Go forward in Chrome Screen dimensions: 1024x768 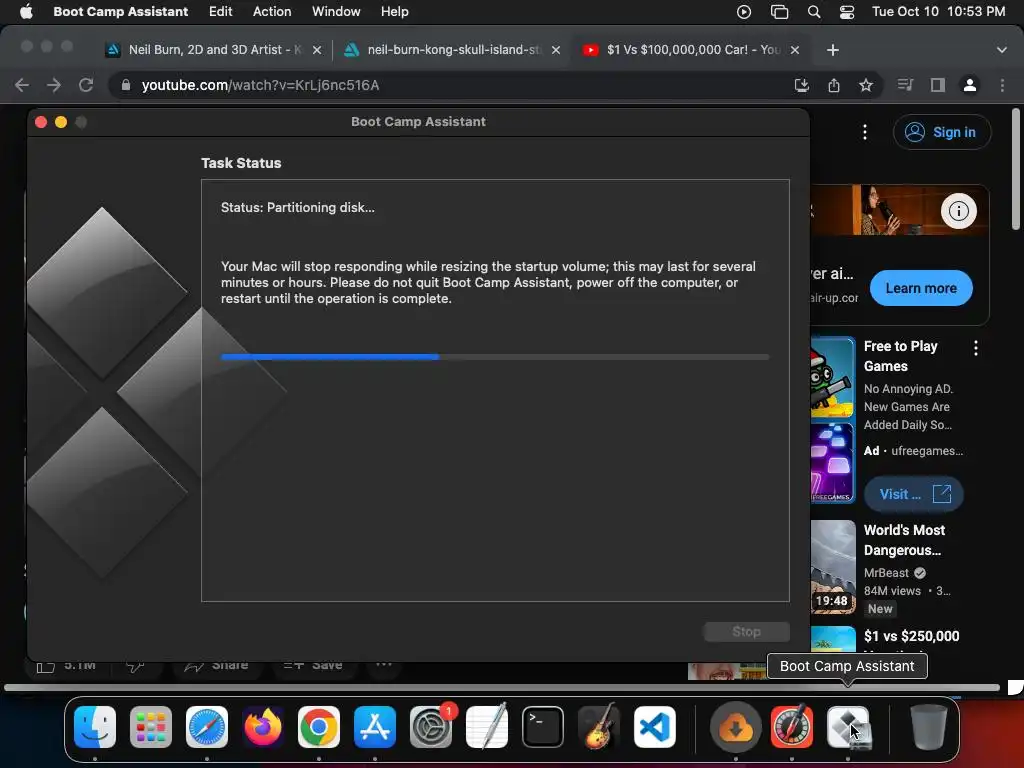tap(54, 85)
